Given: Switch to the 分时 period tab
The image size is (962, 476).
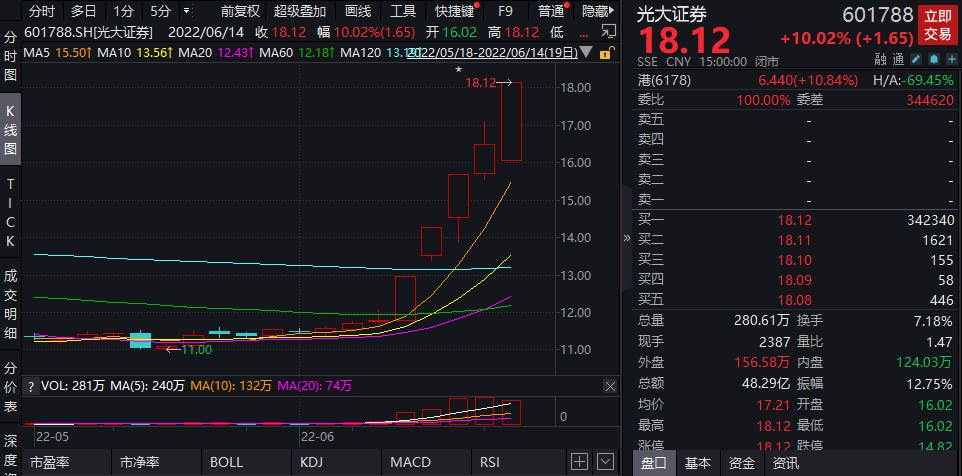Looking at the screenshot, I should coord(42,11).
